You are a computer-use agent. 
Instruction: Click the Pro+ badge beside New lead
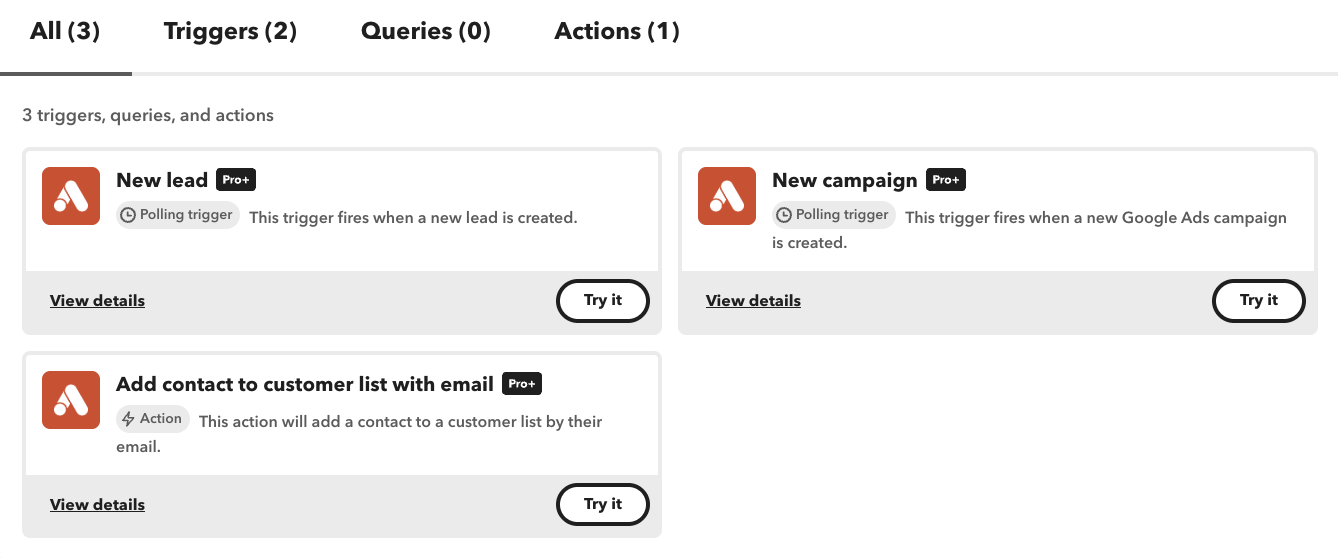(x=237, y=180)
